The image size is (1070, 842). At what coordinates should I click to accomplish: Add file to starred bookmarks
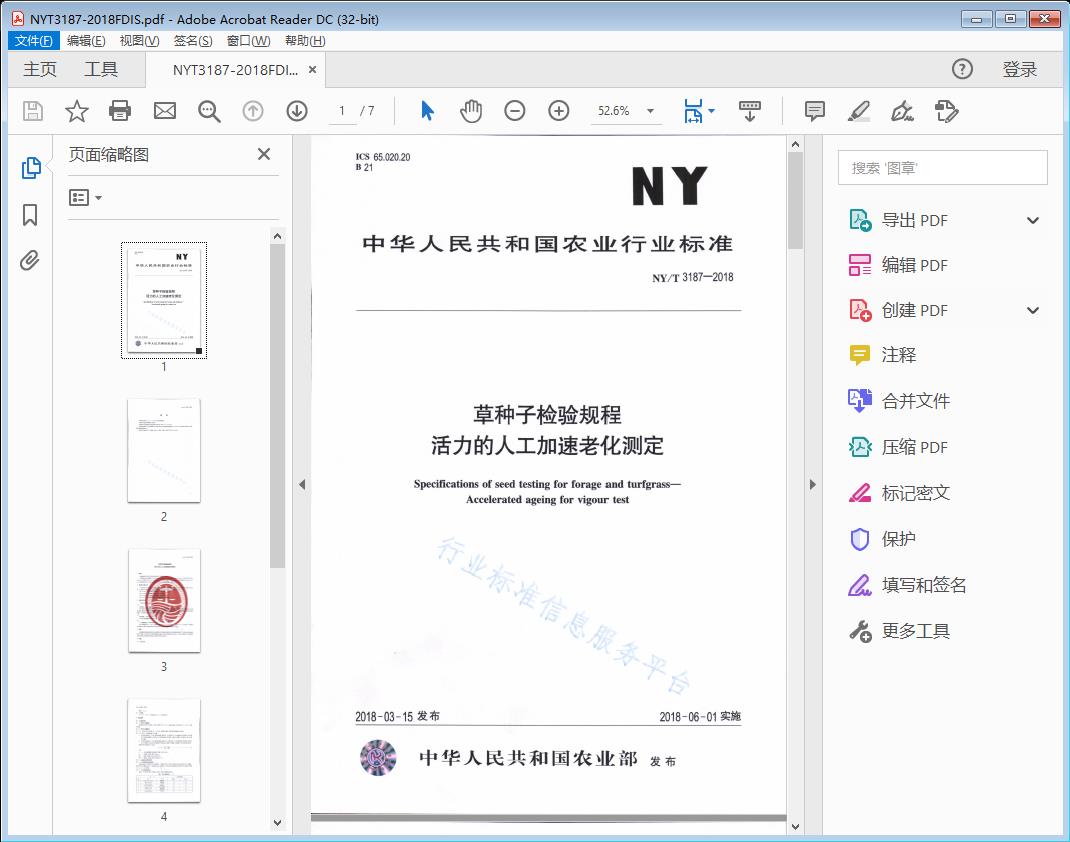77,111
